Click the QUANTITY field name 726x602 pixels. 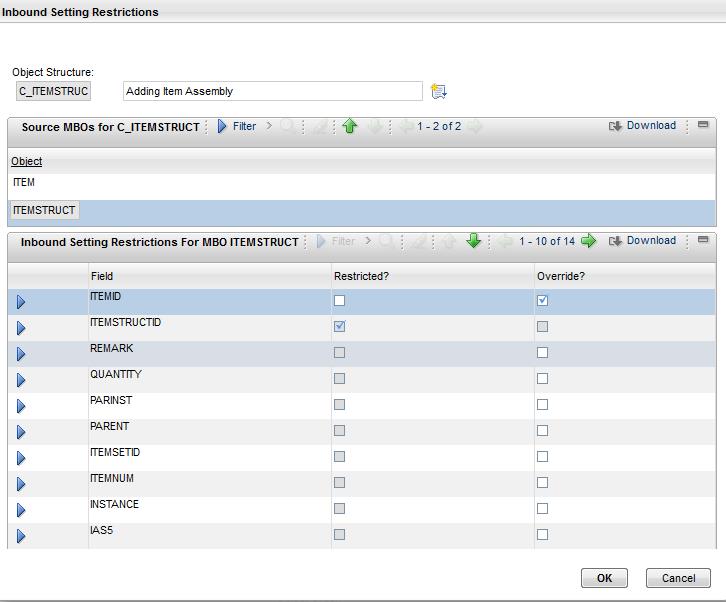coord(116,374)
